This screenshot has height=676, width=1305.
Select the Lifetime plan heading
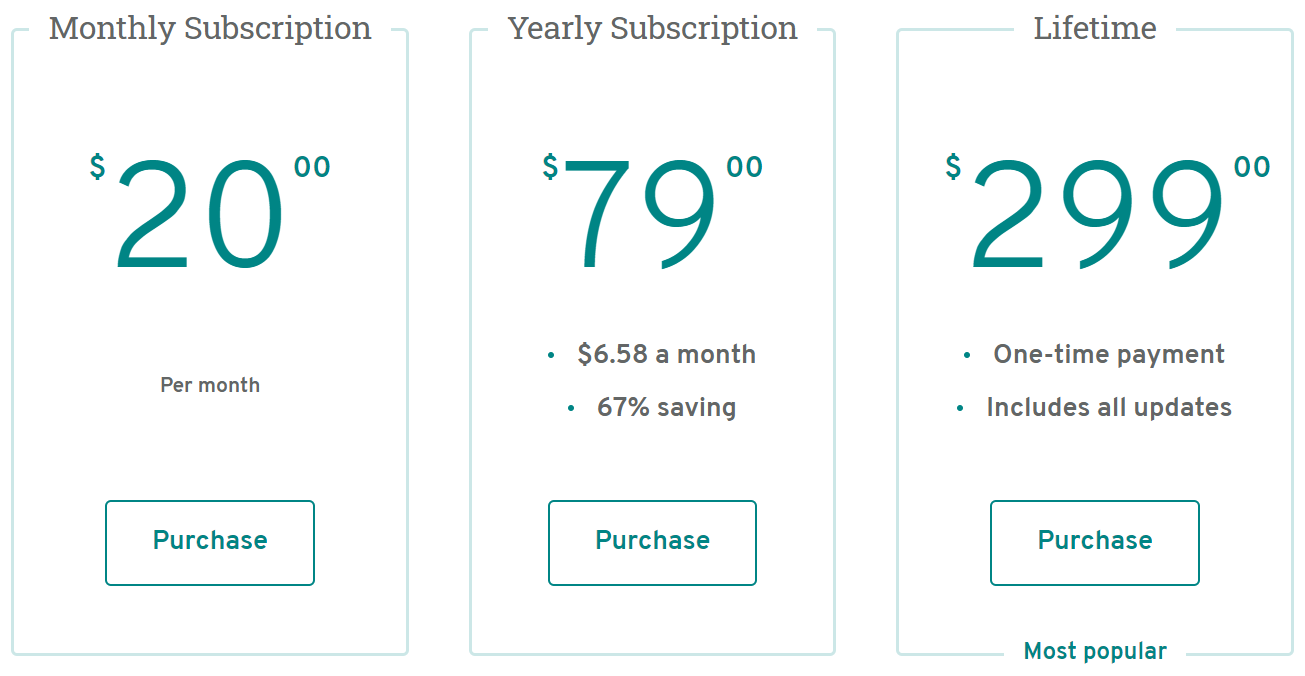[1095, 28]
